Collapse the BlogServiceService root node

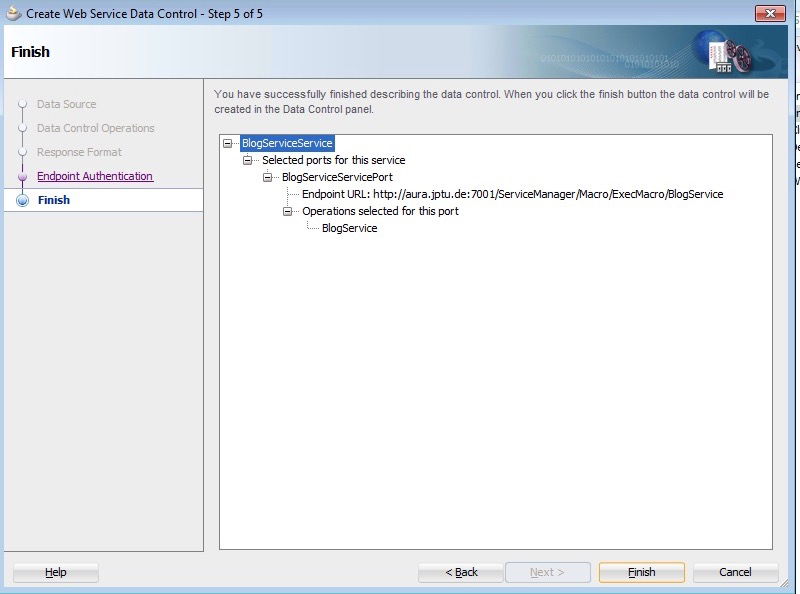click(228, 144)
